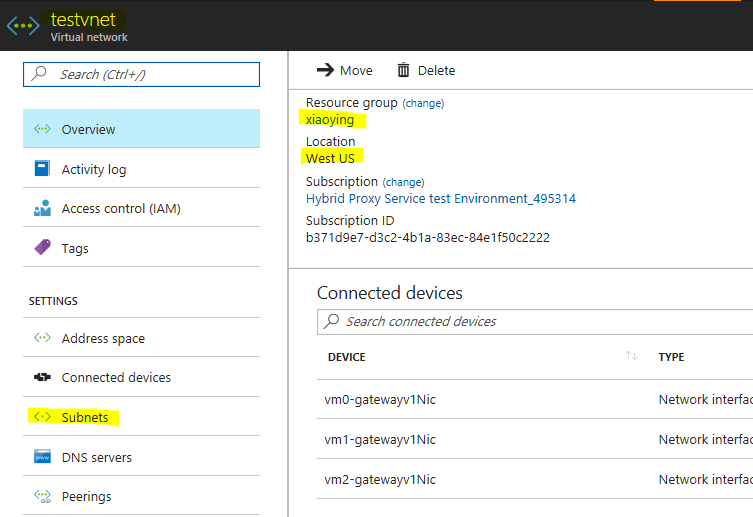Click the DNS servers www icon
The width and height of the screenshot is (753, 517).
coord(42,457)
